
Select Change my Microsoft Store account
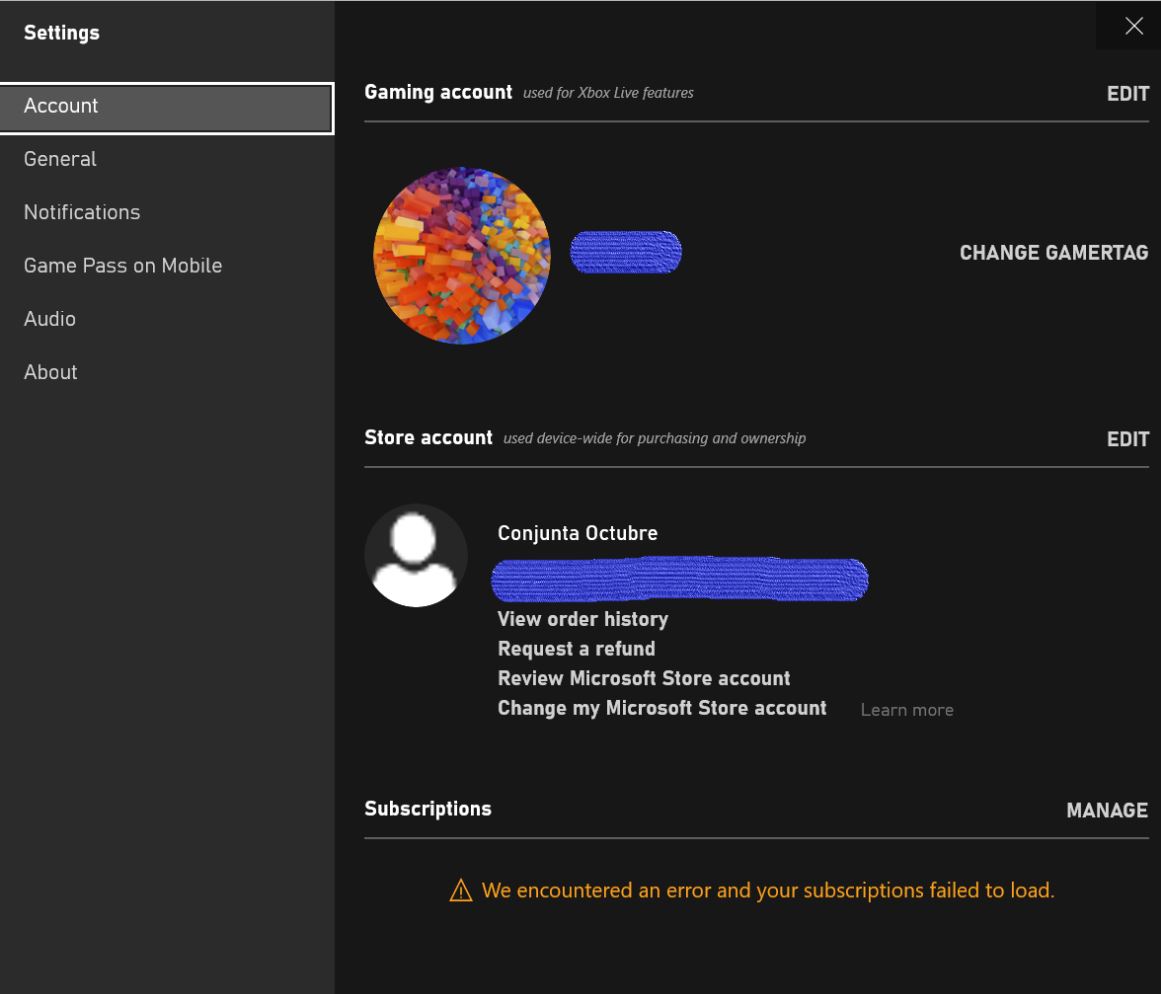tap(661, 708)
